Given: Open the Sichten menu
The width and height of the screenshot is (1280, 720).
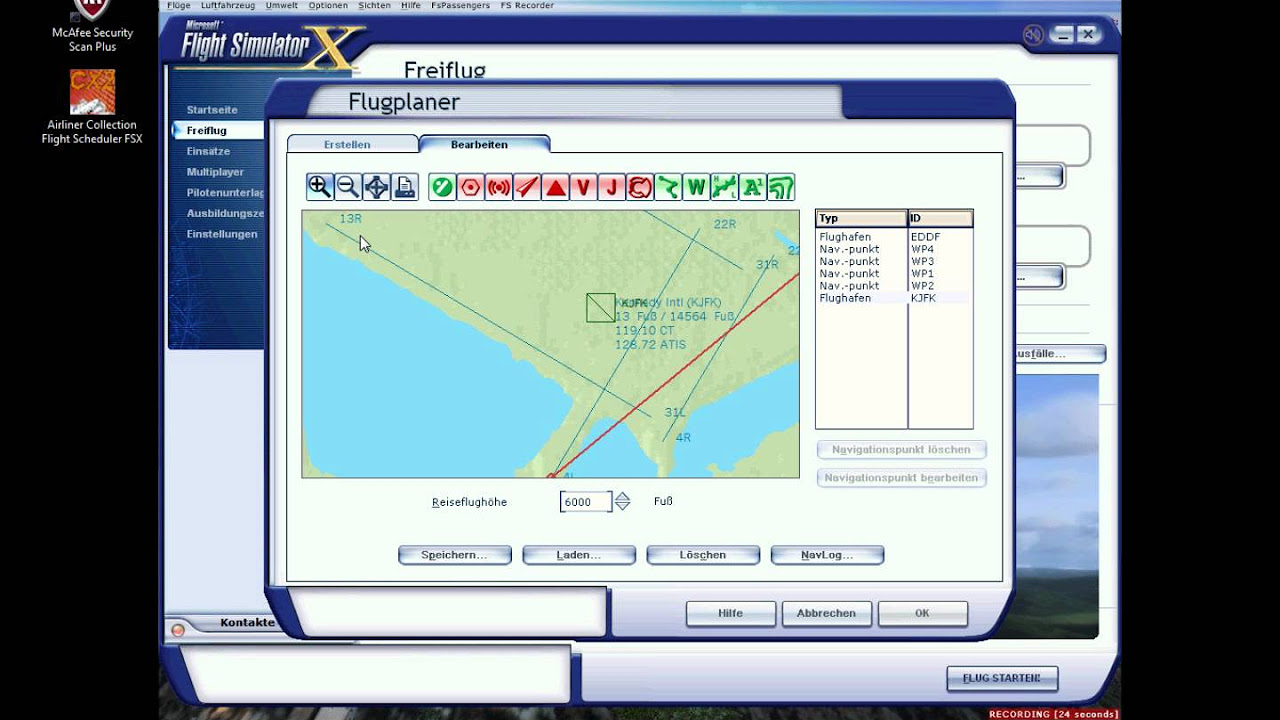Looking at the screenshot, I should (375, 5).
